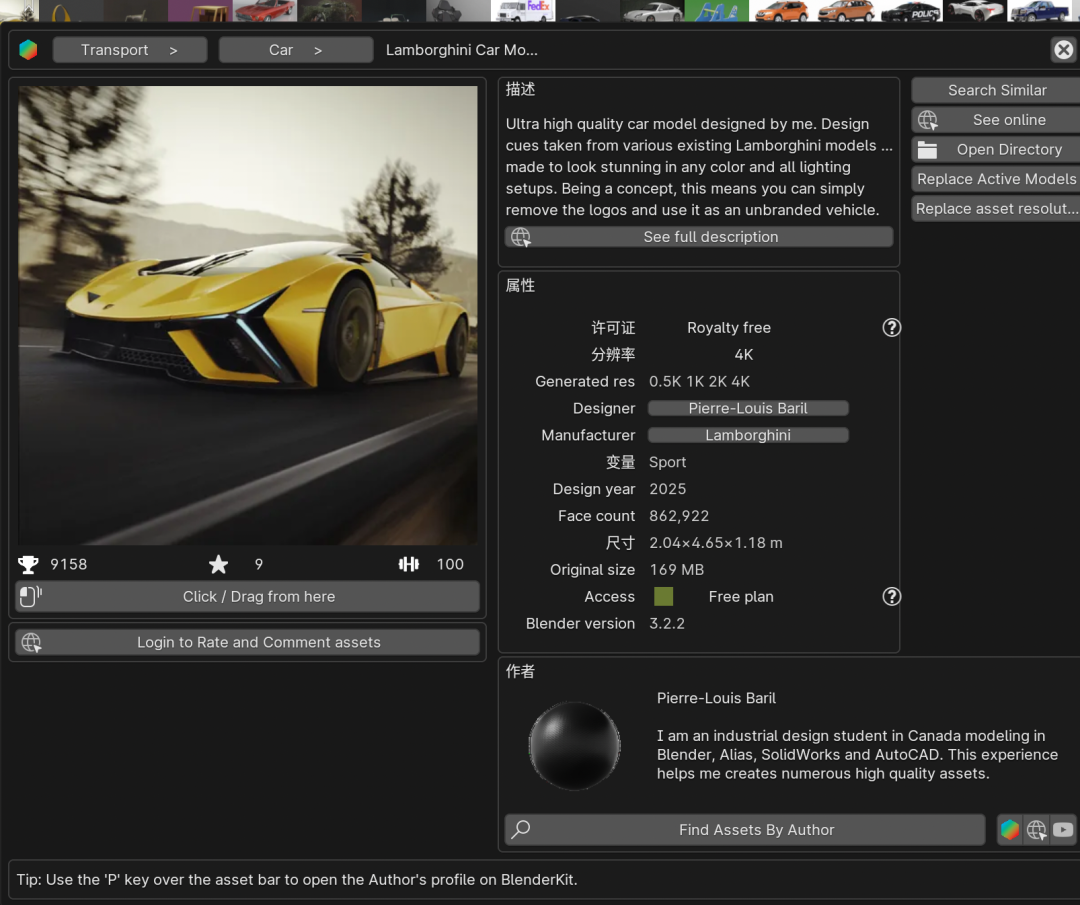Click the license help question mark
Image resolution: width=1080 pixels, height=905 pixels.
click(x=892, y=328)
